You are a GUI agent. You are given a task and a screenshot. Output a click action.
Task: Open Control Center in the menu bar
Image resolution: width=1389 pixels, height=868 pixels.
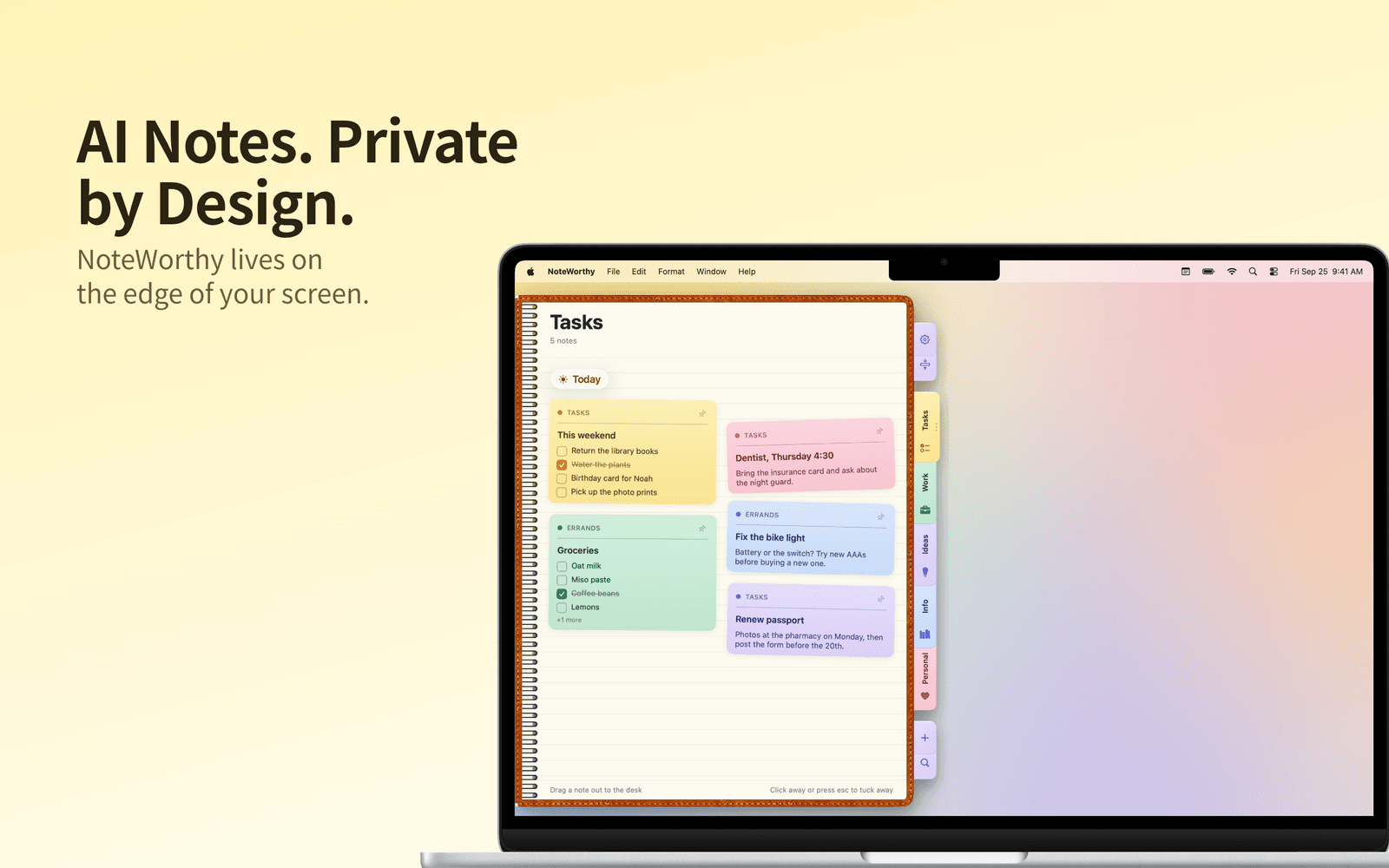[1274, 272]
